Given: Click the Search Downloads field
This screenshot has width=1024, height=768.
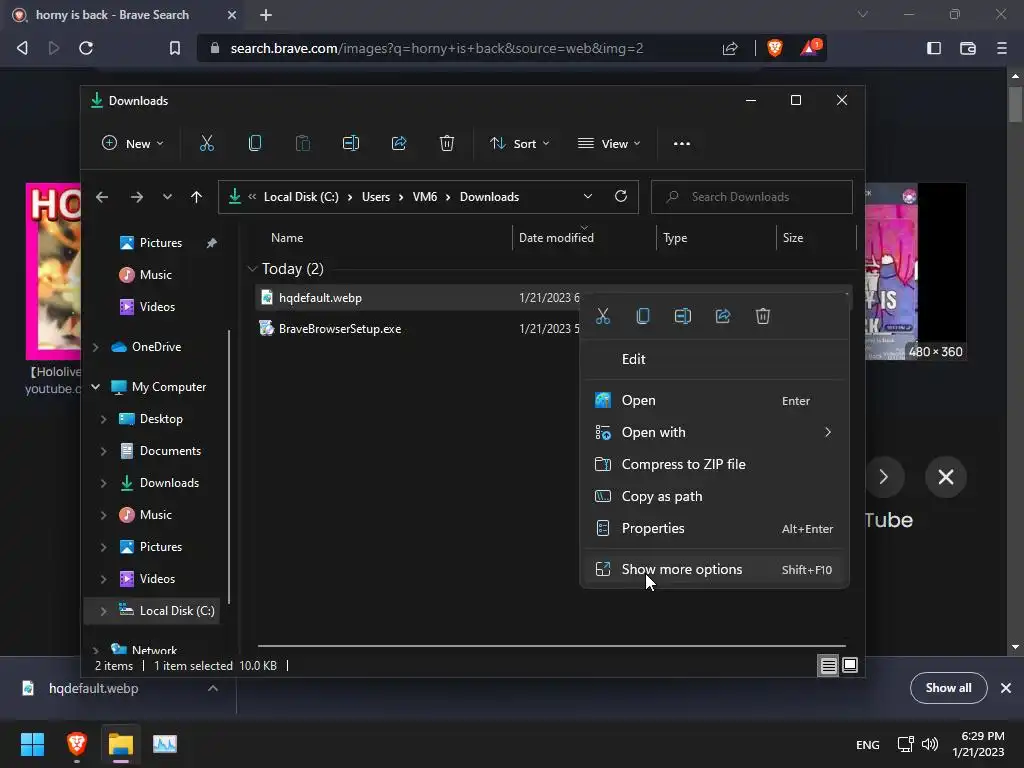Looking at the screenshot, I should coord(752,197).
